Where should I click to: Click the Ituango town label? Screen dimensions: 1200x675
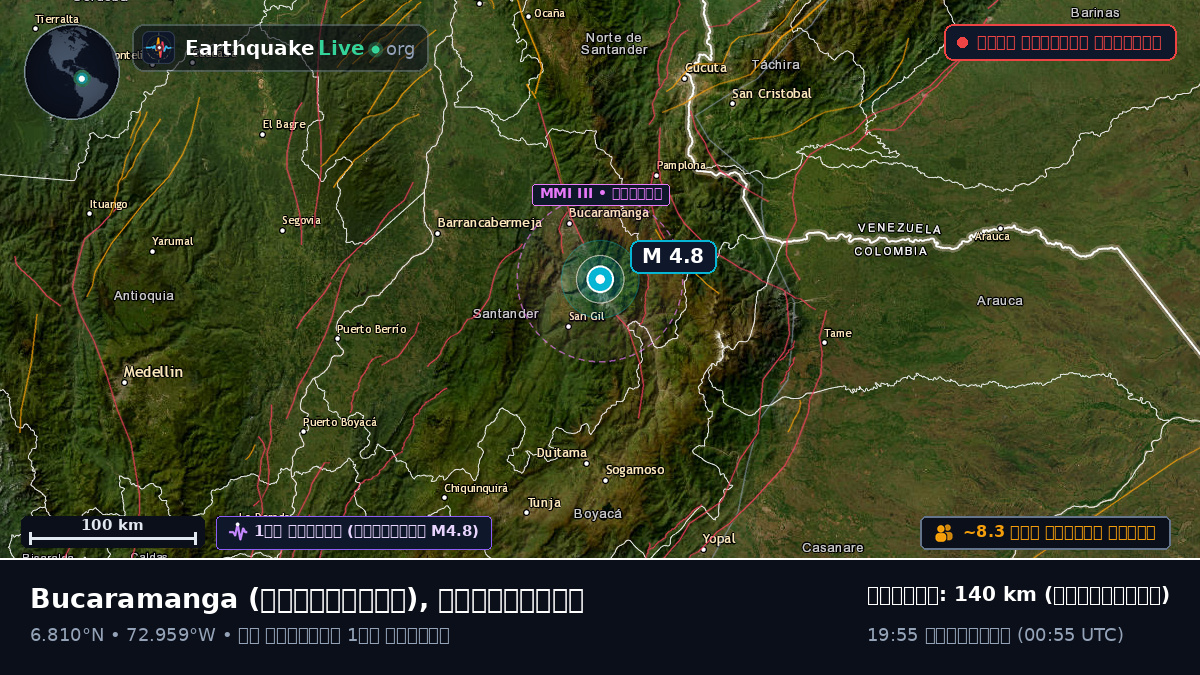tap(108, 204)
